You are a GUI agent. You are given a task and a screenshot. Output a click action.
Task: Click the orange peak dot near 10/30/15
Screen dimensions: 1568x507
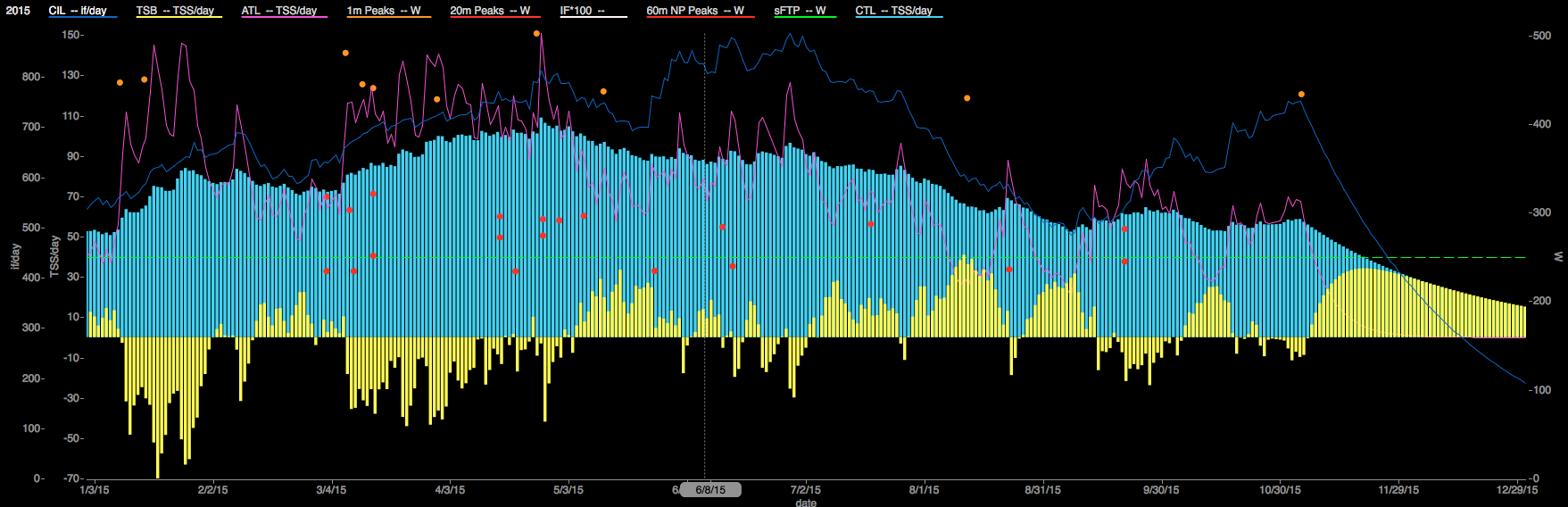click(x=1301, y=95)
